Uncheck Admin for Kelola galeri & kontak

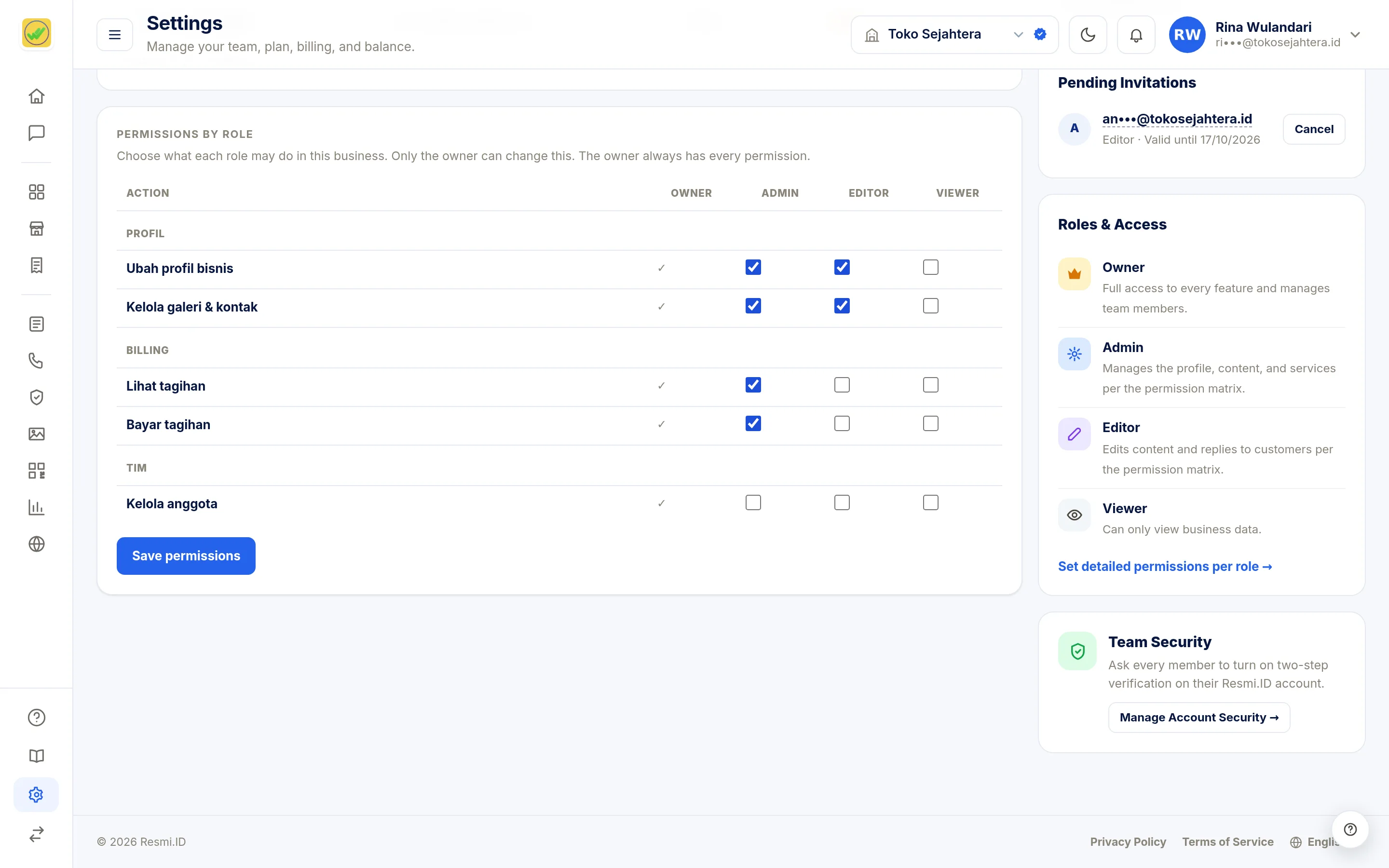[x=753, y=305]
